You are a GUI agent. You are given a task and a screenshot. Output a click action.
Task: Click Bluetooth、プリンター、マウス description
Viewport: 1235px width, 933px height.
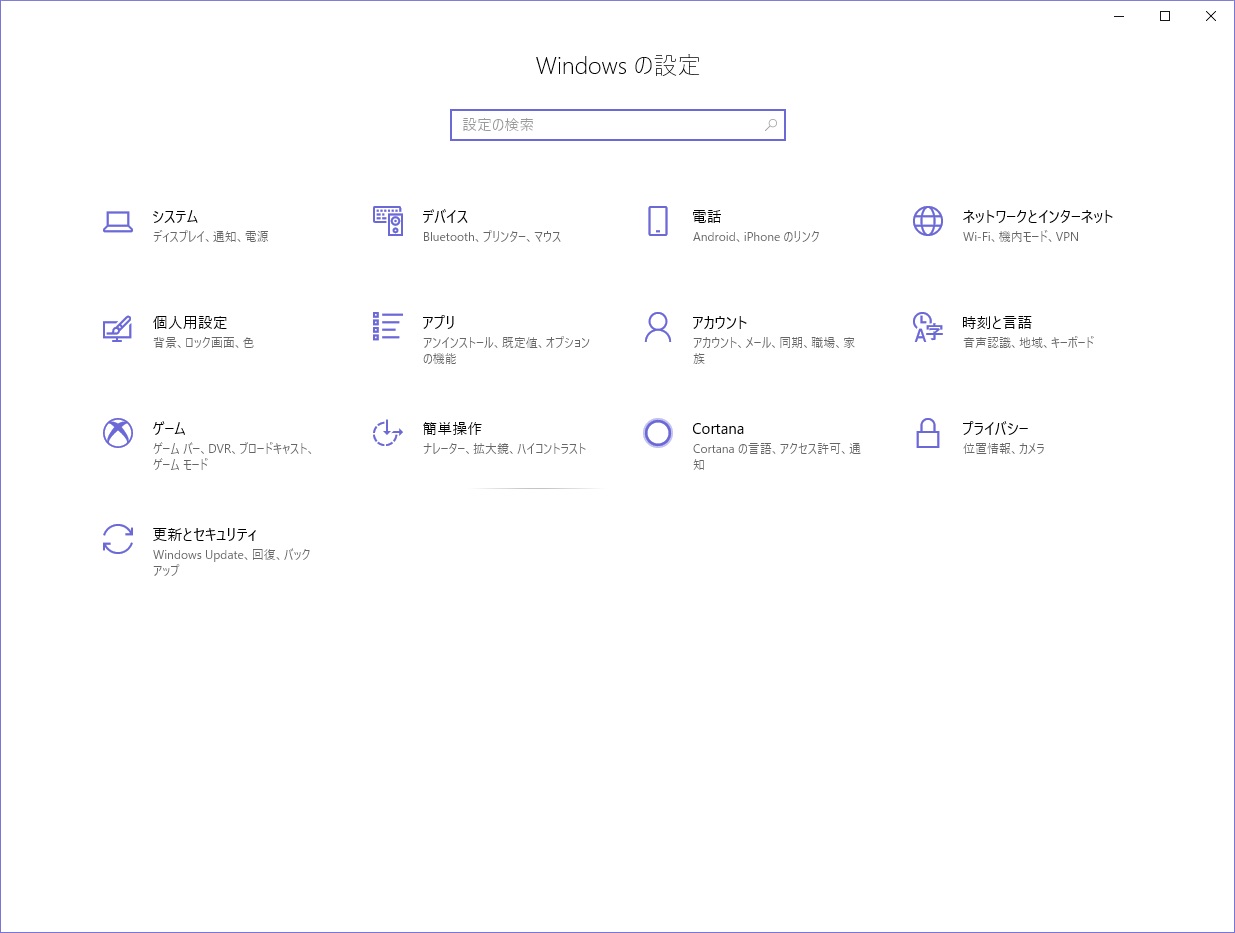pos(492,237)
